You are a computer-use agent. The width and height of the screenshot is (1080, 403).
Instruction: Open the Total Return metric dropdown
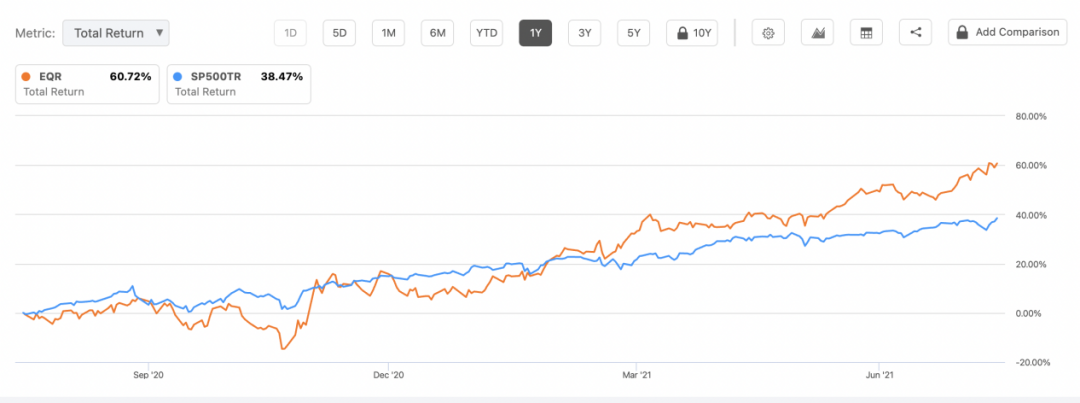click(116, 33)
